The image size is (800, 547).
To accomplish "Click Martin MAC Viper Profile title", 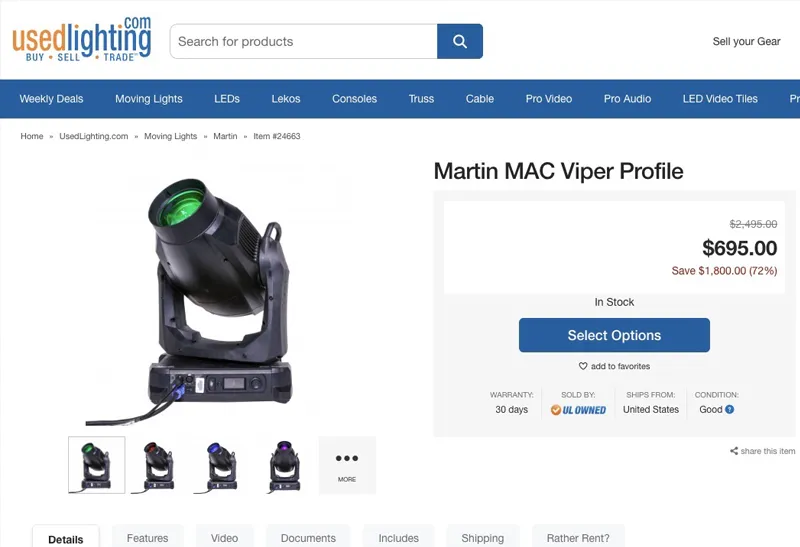I will [558, 171].
